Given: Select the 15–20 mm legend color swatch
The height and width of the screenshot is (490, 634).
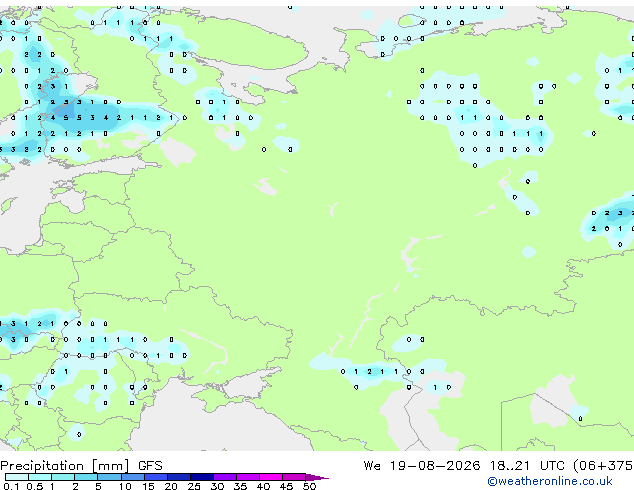Looking at the screenshot, I should coord(155,477).
